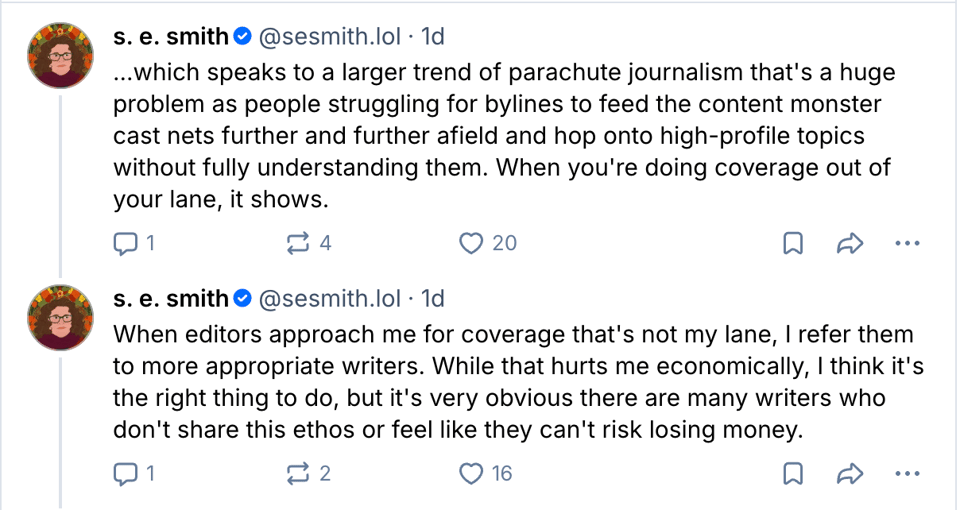
Task: Share the parachute journalism post
Action: click(849, 243)
